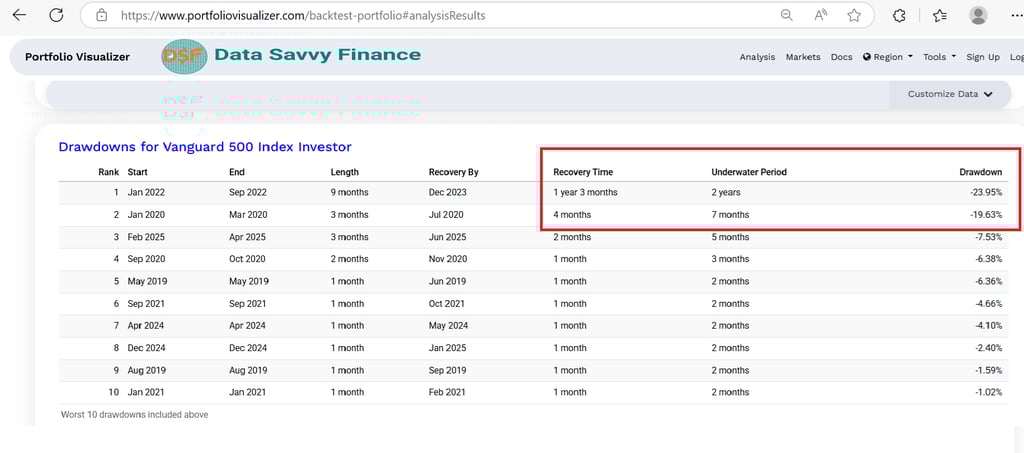
Task: Select the 4 months recovery time cell
Action: 572,215
